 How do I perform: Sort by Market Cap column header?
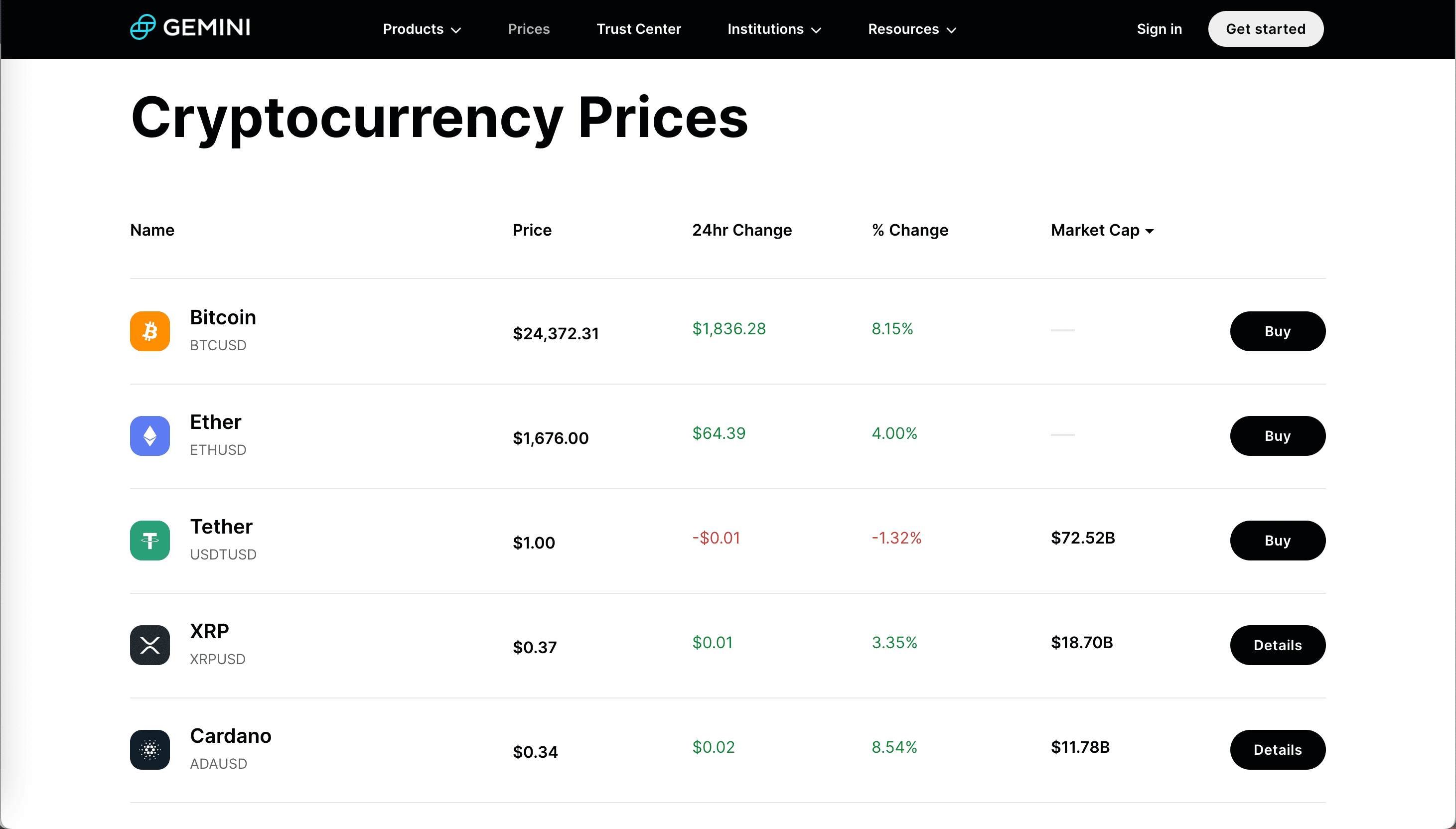coord(1102,230)
